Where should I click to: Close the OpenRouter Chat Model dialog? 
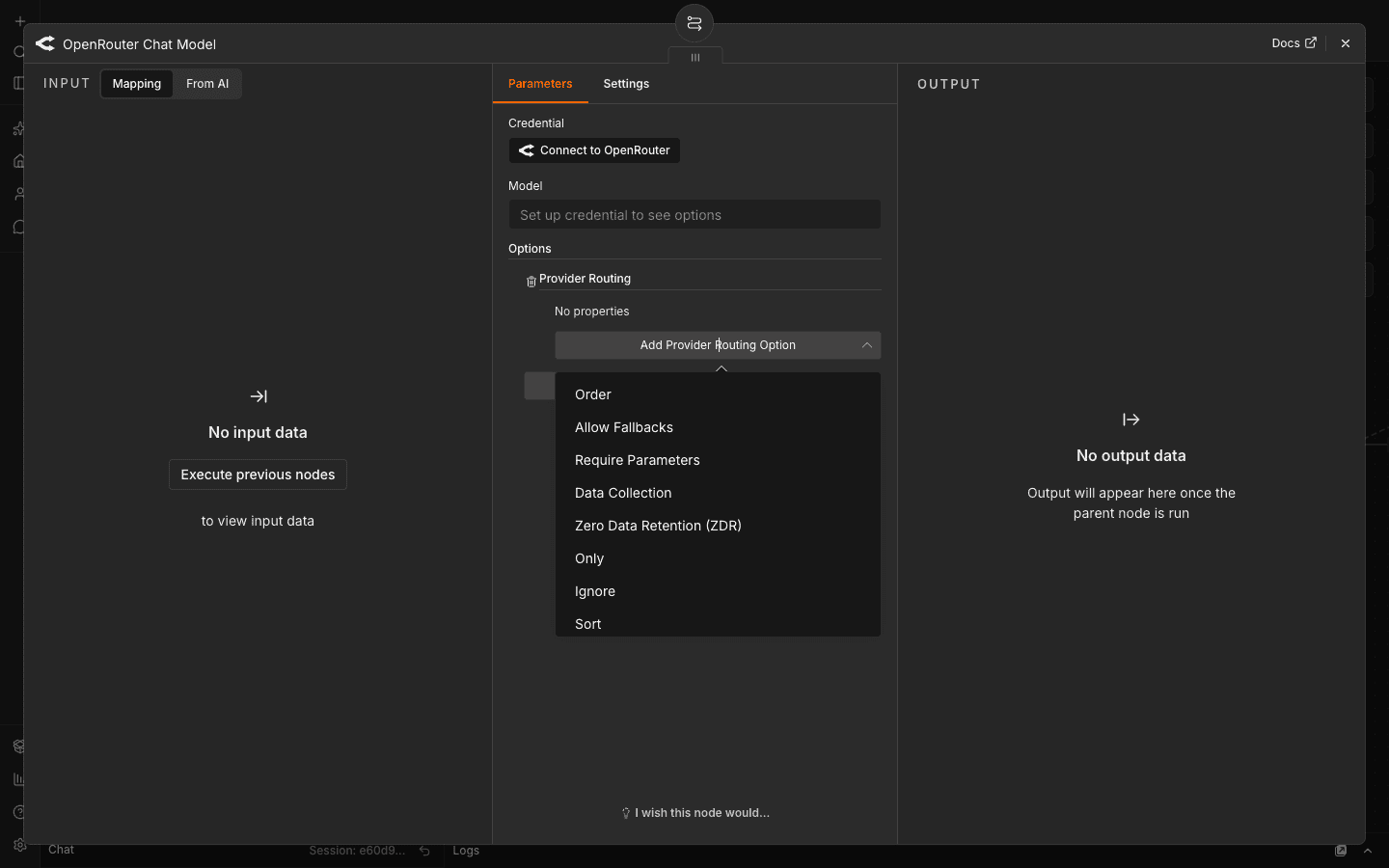1346,43
